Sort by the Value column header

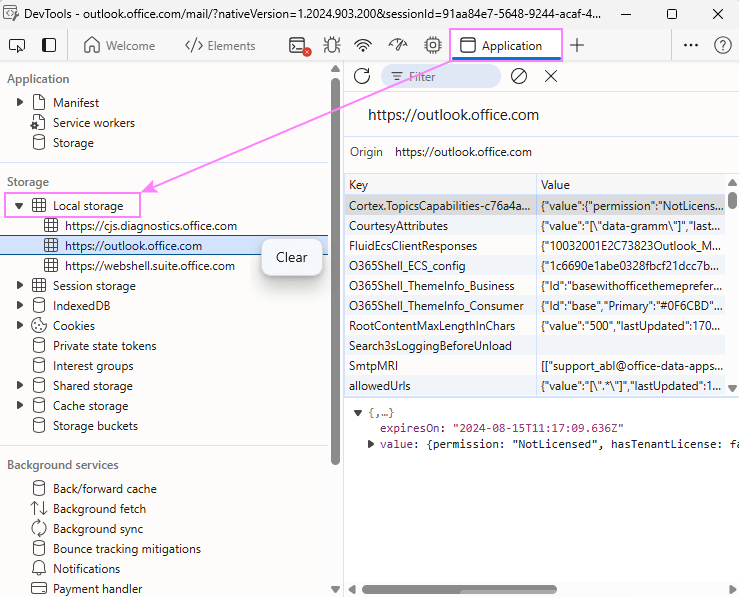631,185
